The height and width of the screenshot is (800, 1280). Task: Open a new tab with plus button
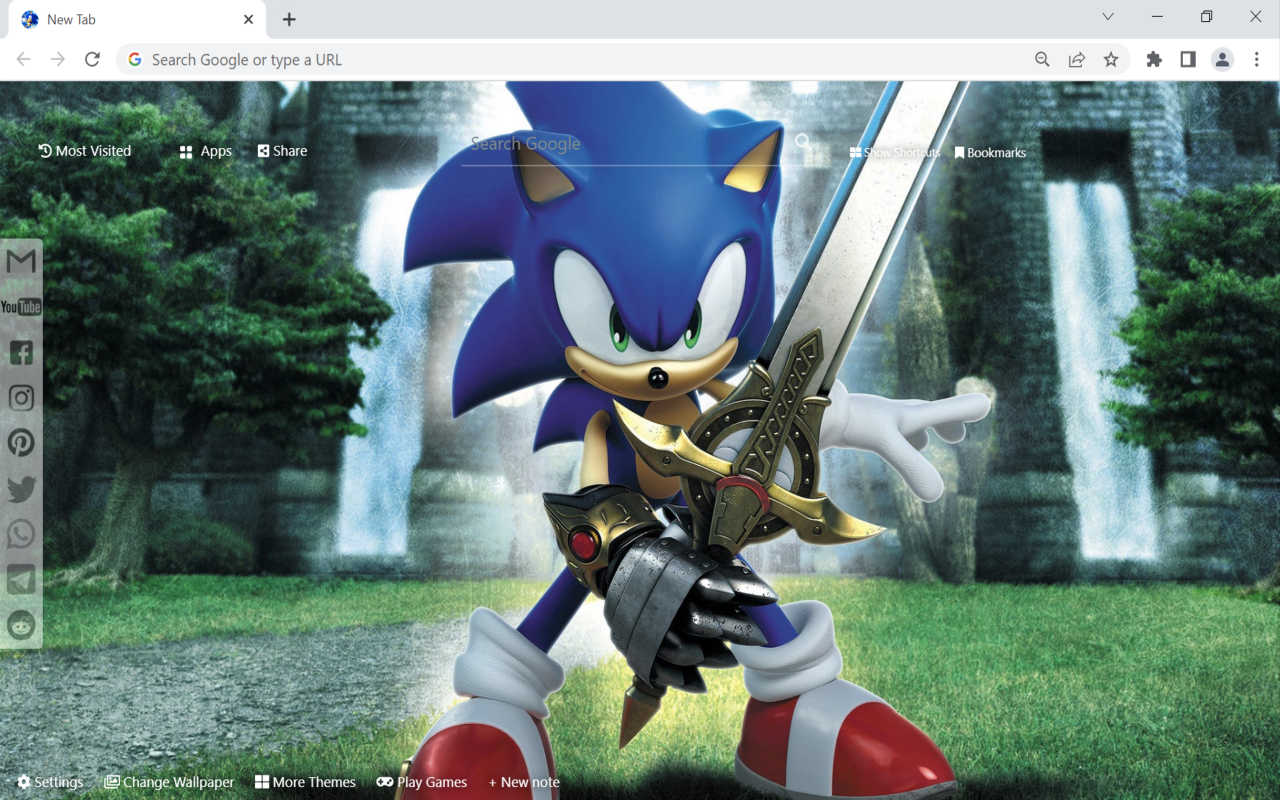(x=289, y=19)
